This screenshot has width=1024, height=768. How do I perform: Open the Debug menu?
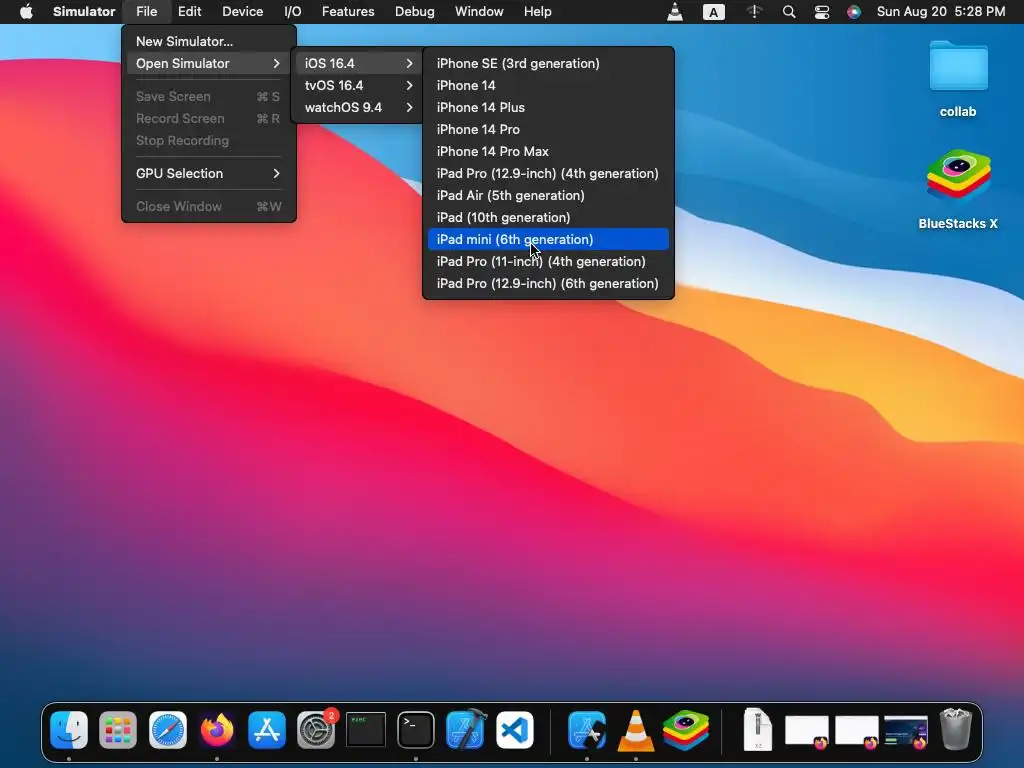coord(415,12)
